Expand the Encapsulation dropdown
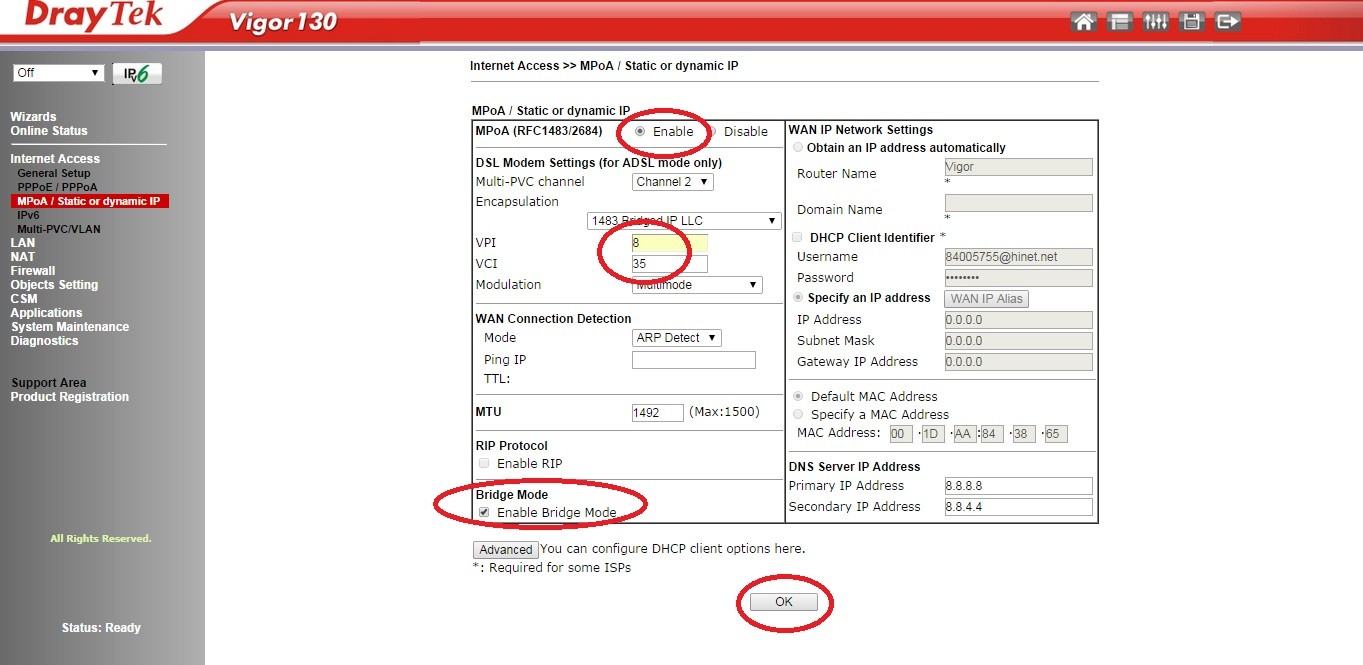The height and width of the screenshot is (665, 1363). 684,221
